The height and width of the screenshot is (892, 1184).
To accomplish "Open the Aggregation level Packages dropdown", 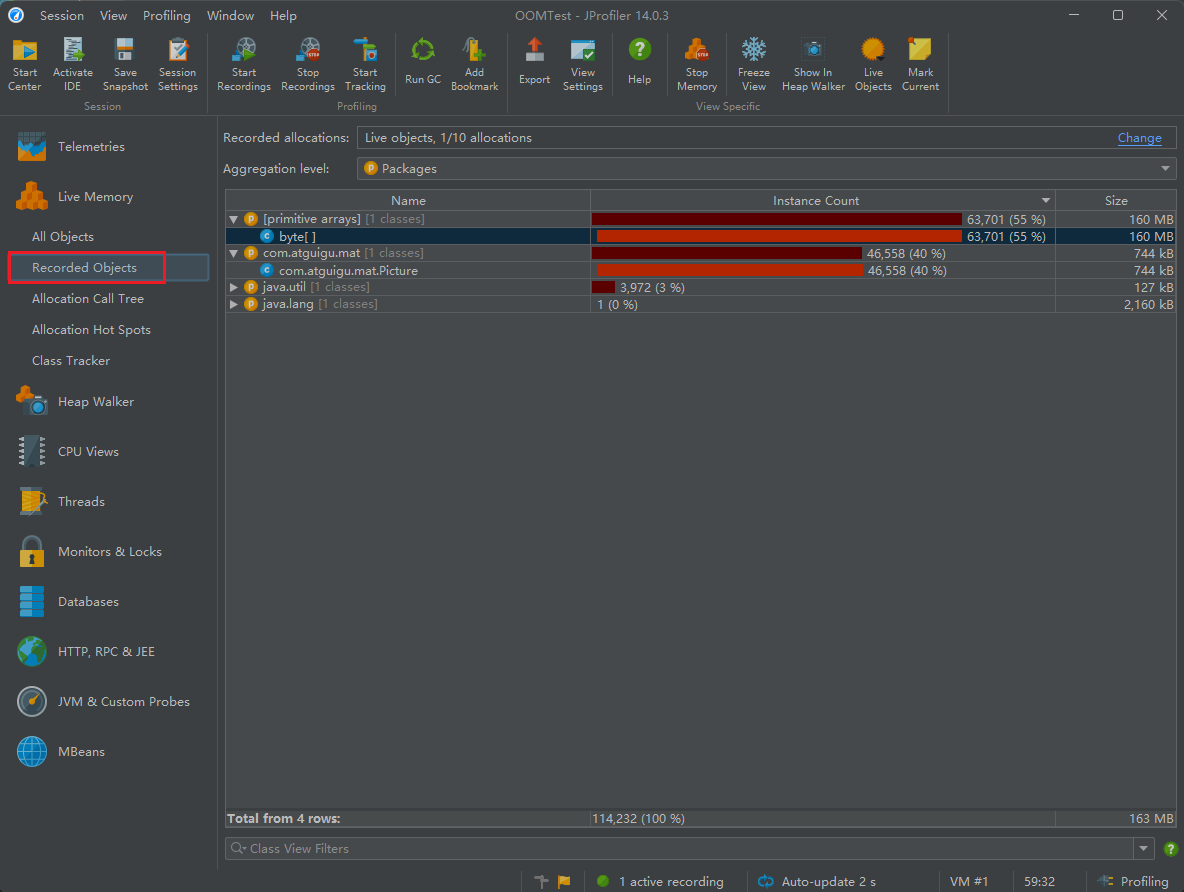I will (766, 168).
